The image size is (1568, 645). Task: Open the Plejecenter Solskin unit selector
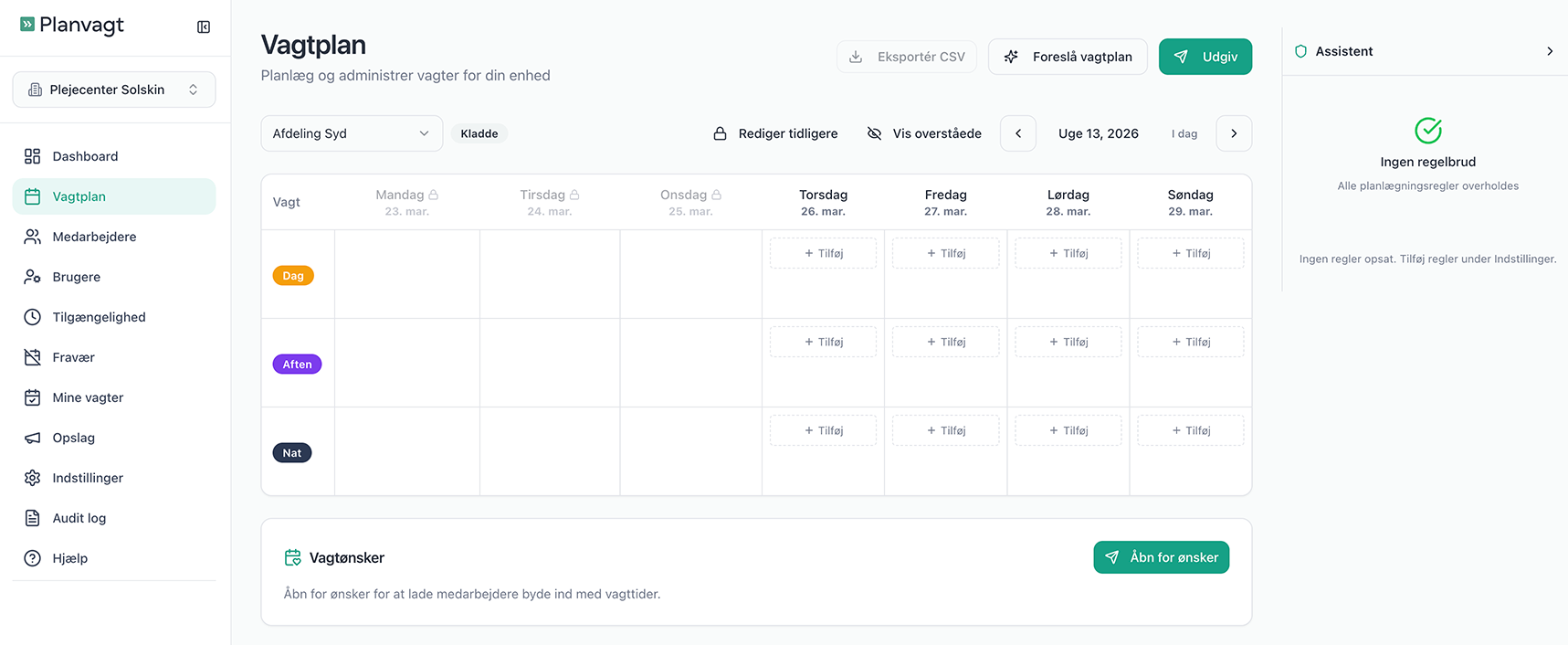pyautogui.click(x=114, y=90)
